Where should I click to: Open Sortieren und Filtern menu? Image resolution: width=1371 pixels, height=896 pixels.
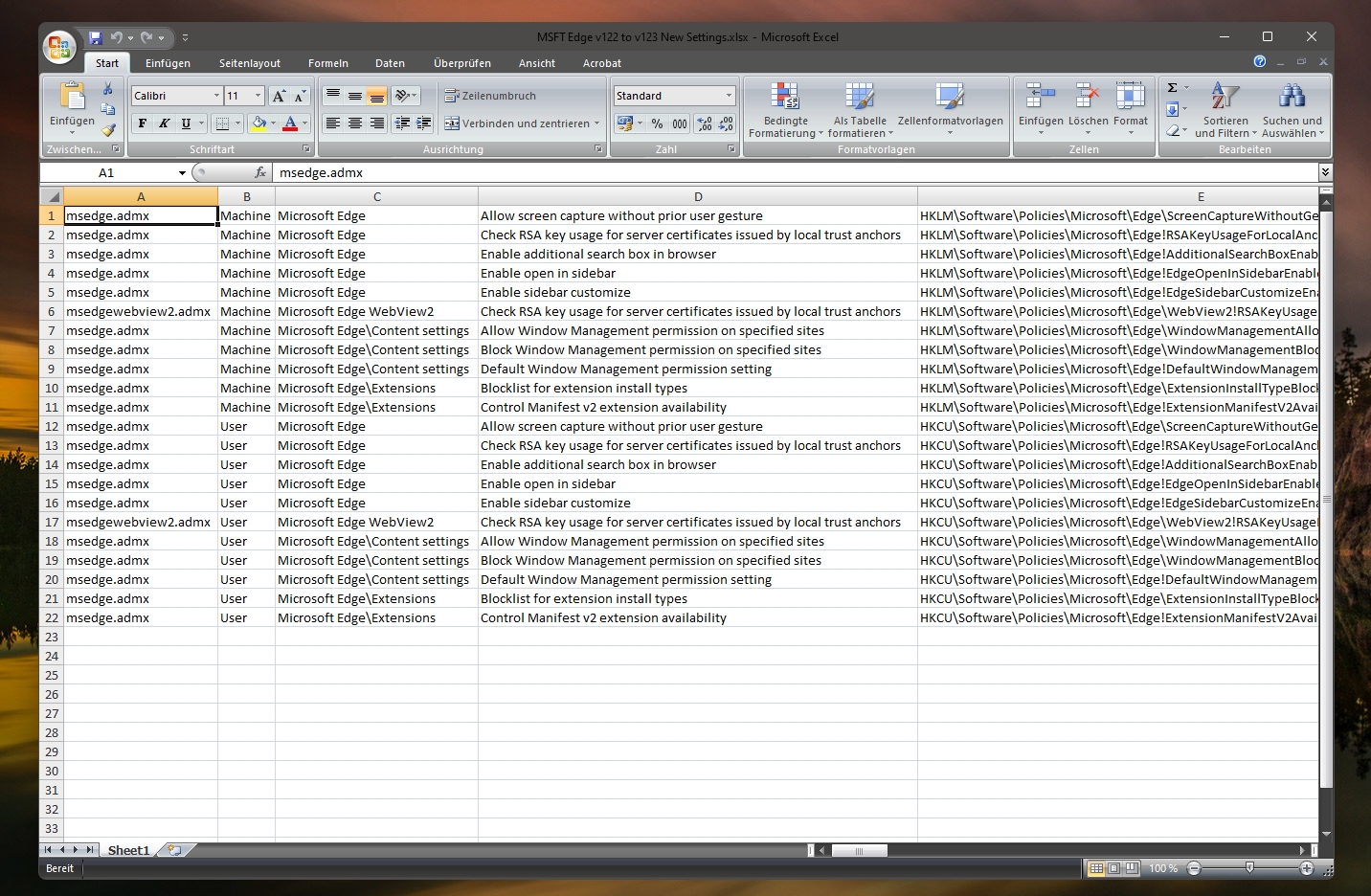click(x=1225, y=110)
